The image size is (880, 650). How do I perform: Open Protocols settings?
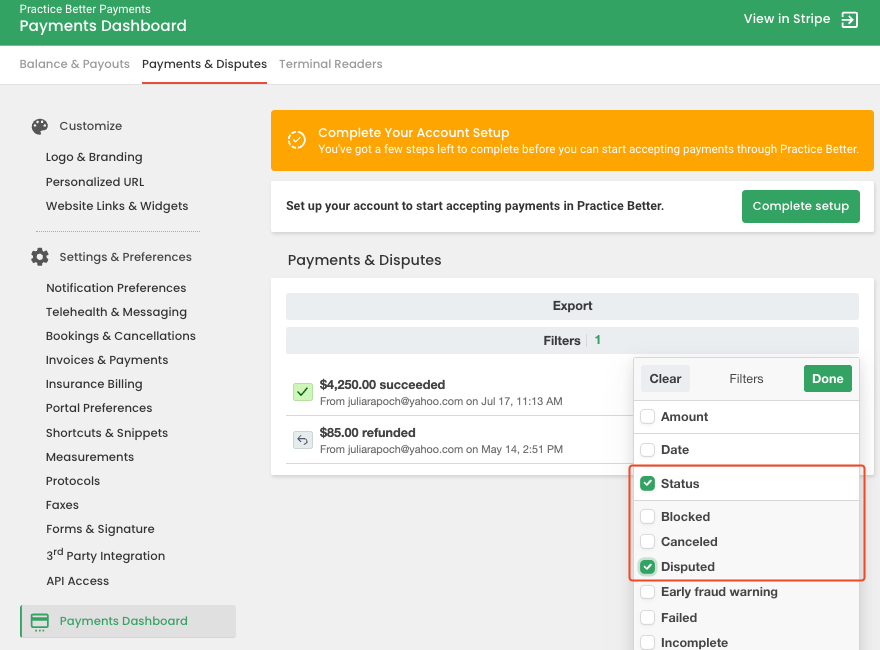(73, 481)
